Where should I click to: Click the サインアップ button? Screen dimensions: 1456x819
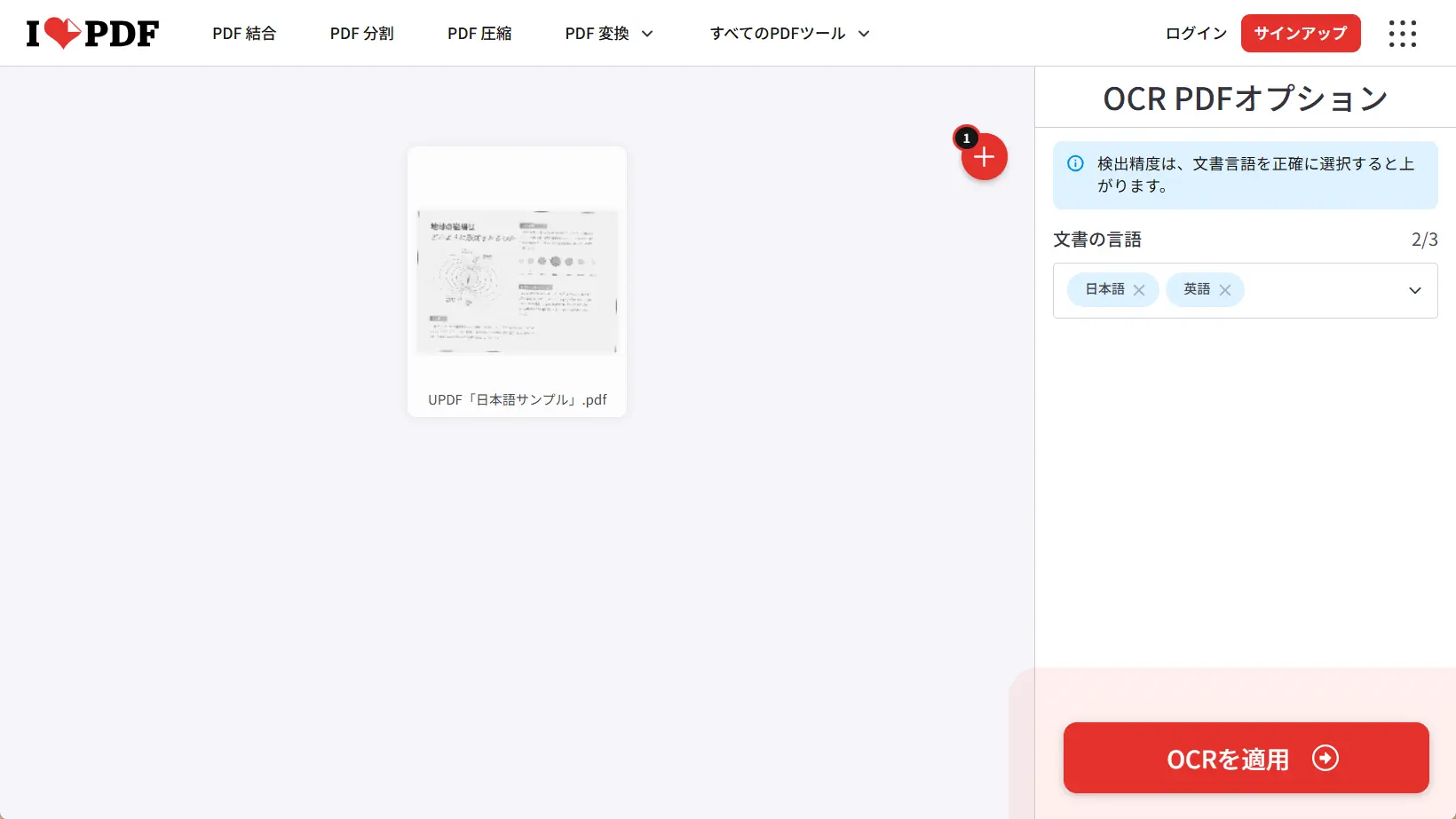click(x=1300, y=33)
